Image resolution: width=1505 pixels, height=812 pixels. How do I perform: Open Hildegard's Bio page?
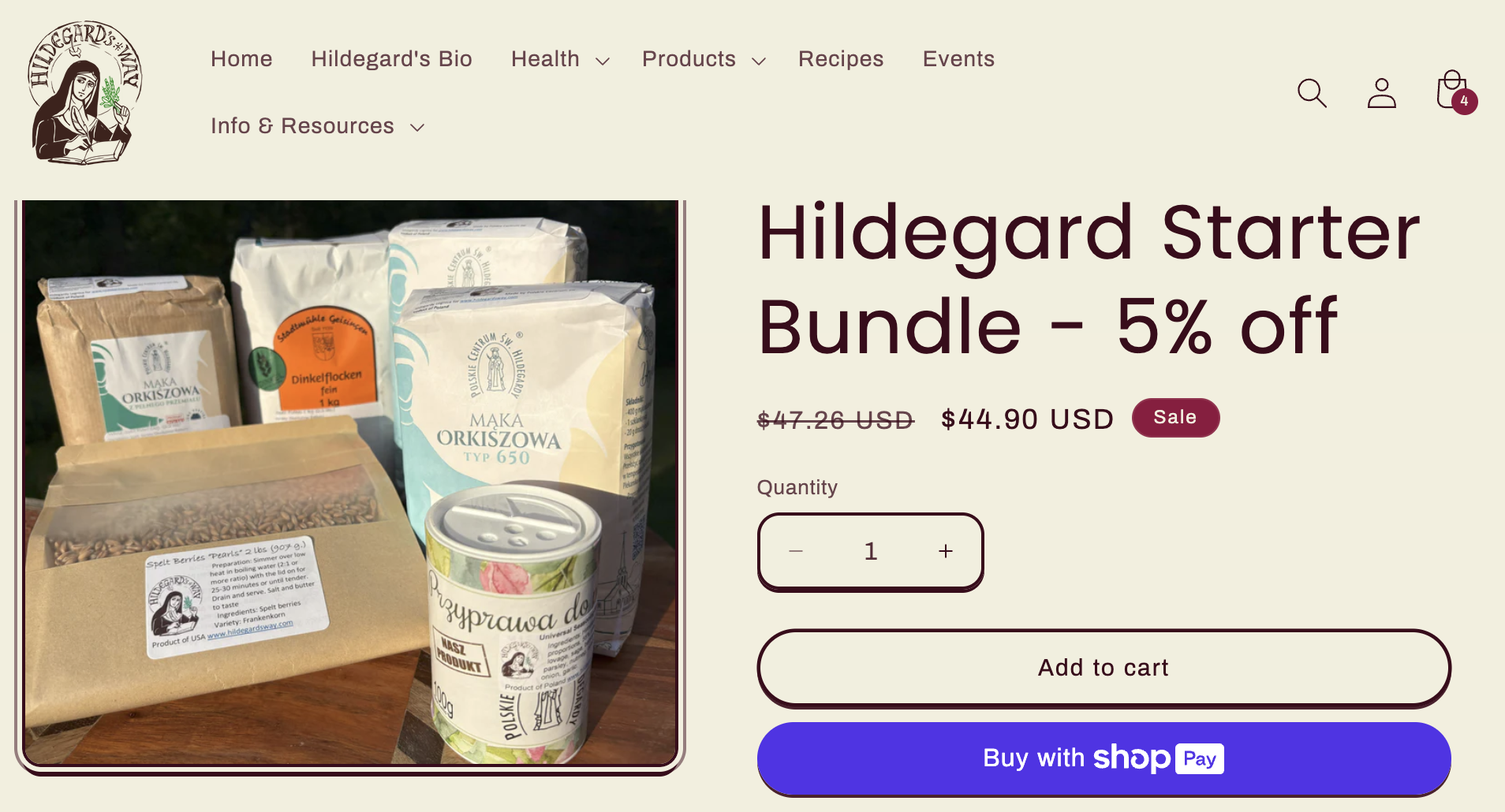click(x=391, y=59)
